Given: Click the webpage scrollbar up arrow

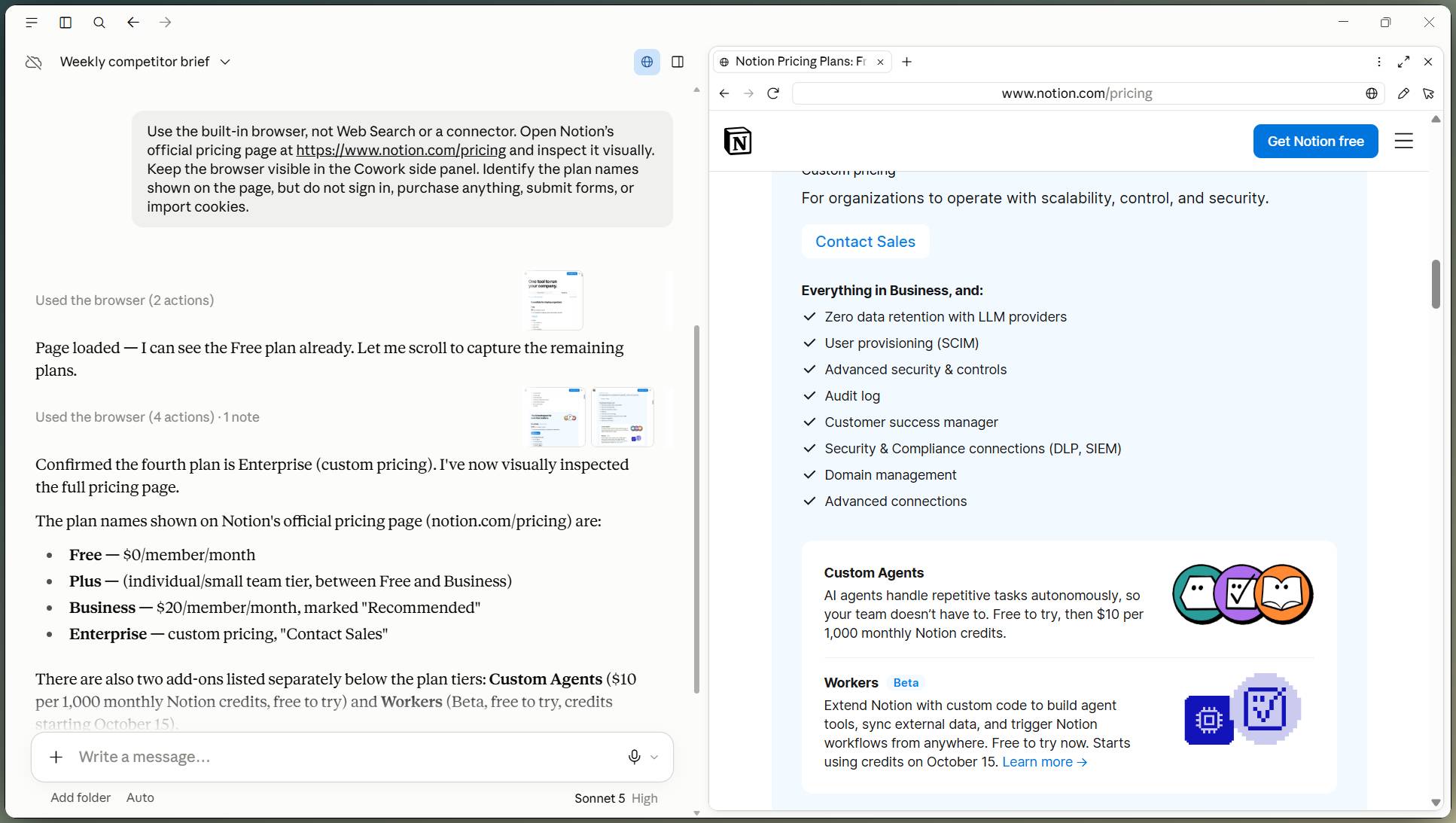Looking at the screenshot, I should [x=1436, y=119].
